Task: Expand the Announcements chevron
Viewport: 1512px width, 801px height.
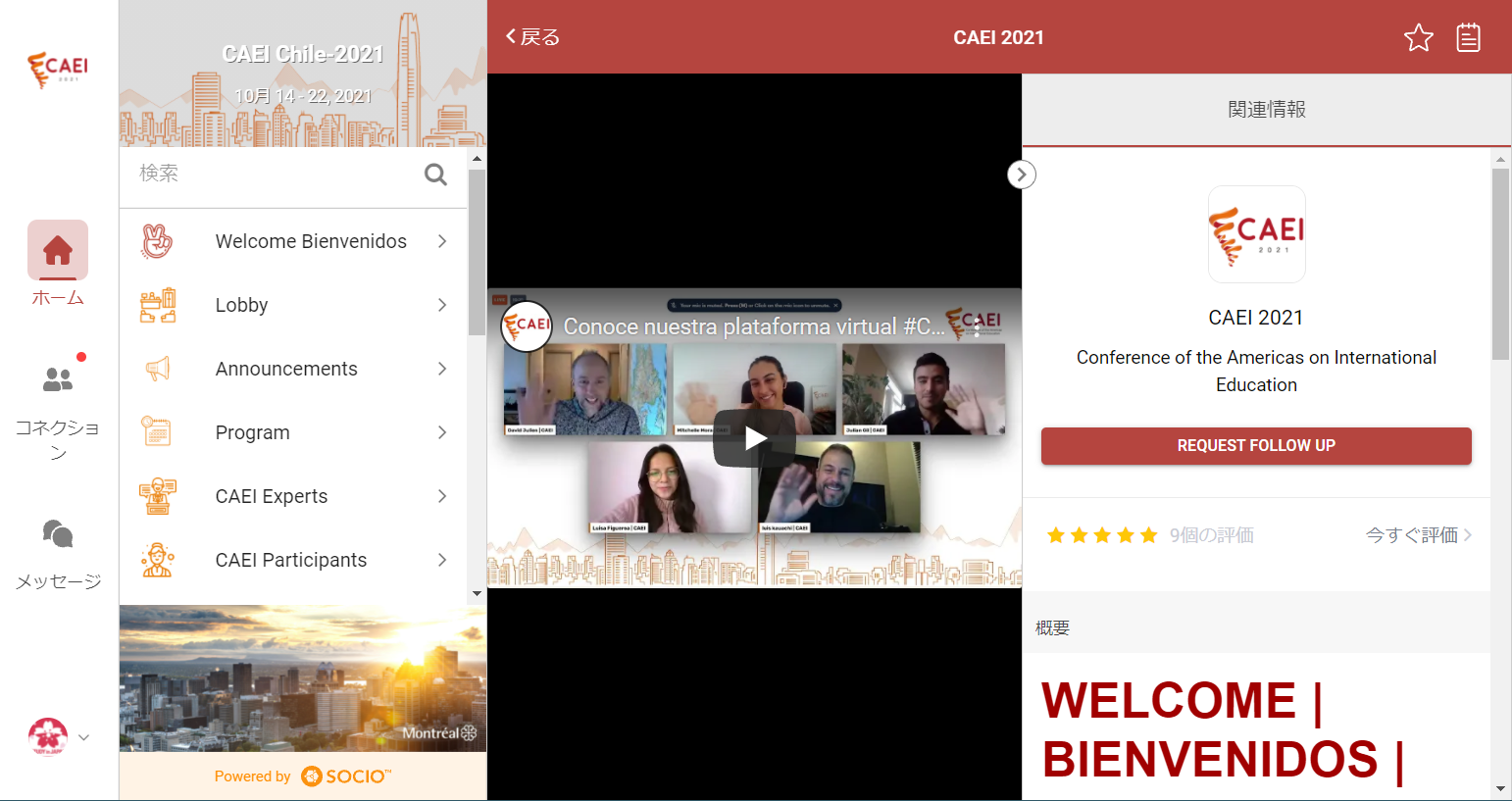Action: click(442, 369)
